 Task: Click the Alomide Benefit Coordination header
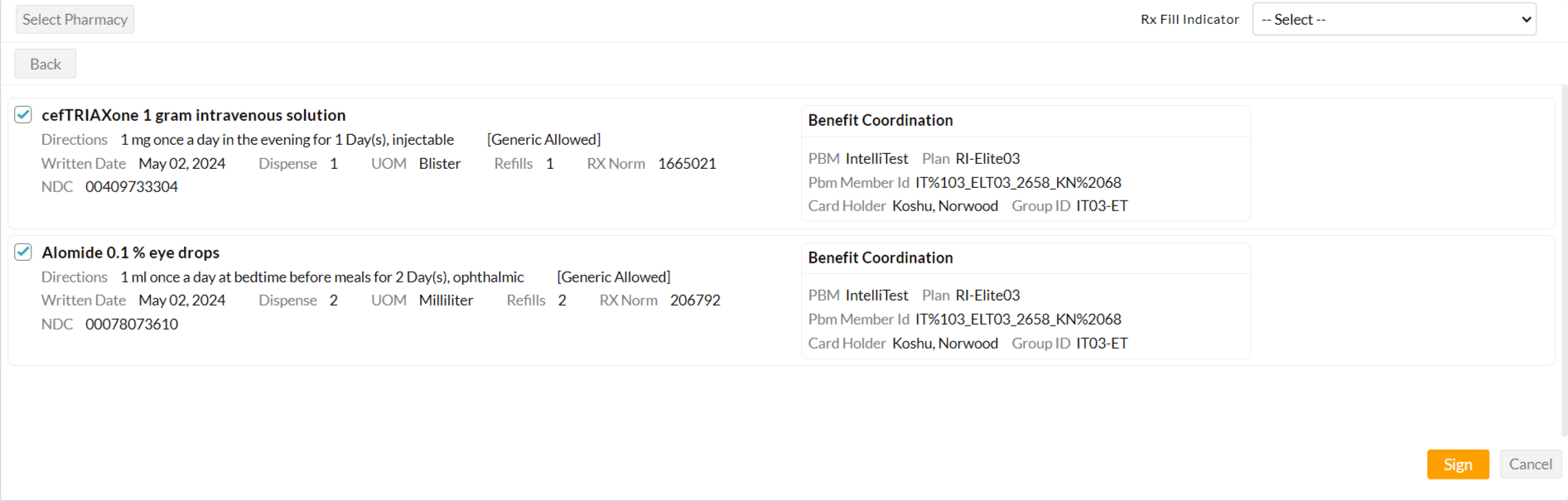tap(880, 258)
